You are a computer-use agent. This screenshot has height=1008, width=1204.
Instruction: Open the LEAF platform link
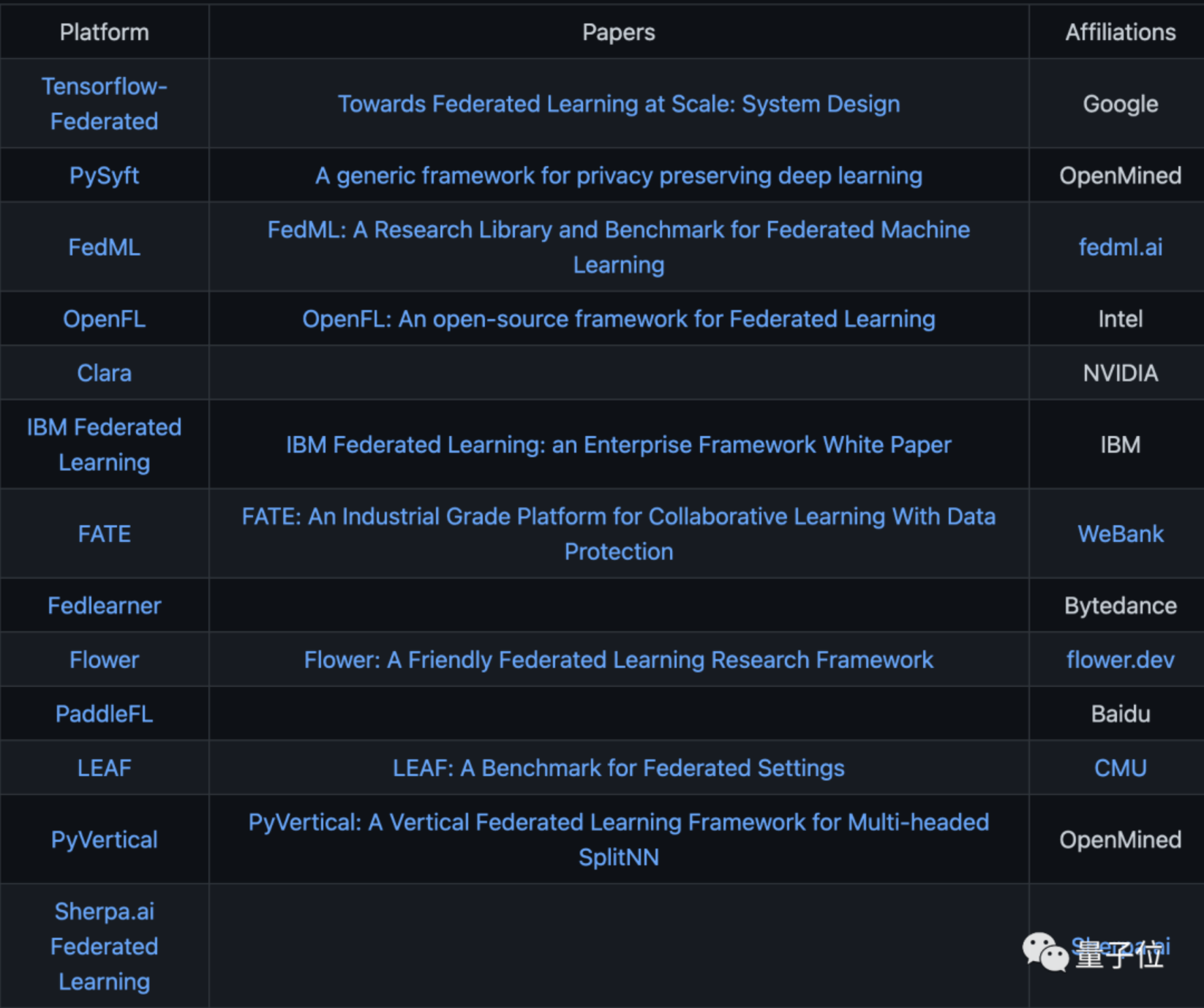click(105, 768)
